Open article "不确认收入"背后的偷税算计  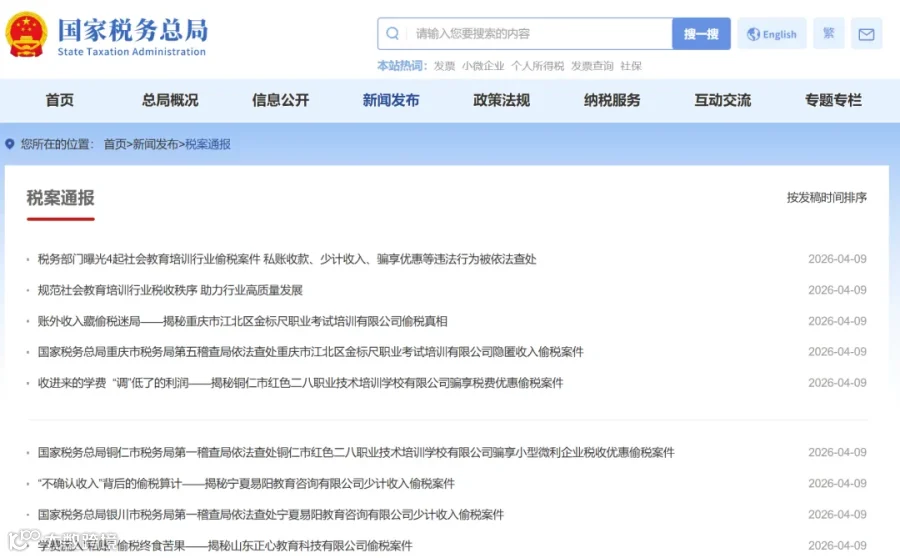[246, 483]
